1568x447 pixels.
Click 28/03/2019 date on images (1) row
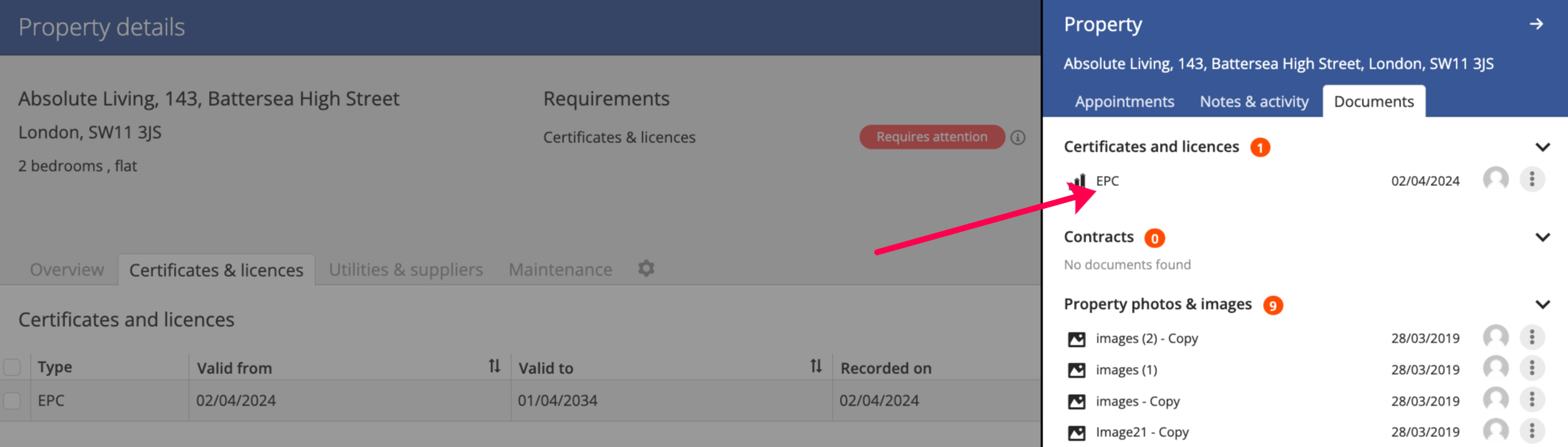tap(1425, 370)
